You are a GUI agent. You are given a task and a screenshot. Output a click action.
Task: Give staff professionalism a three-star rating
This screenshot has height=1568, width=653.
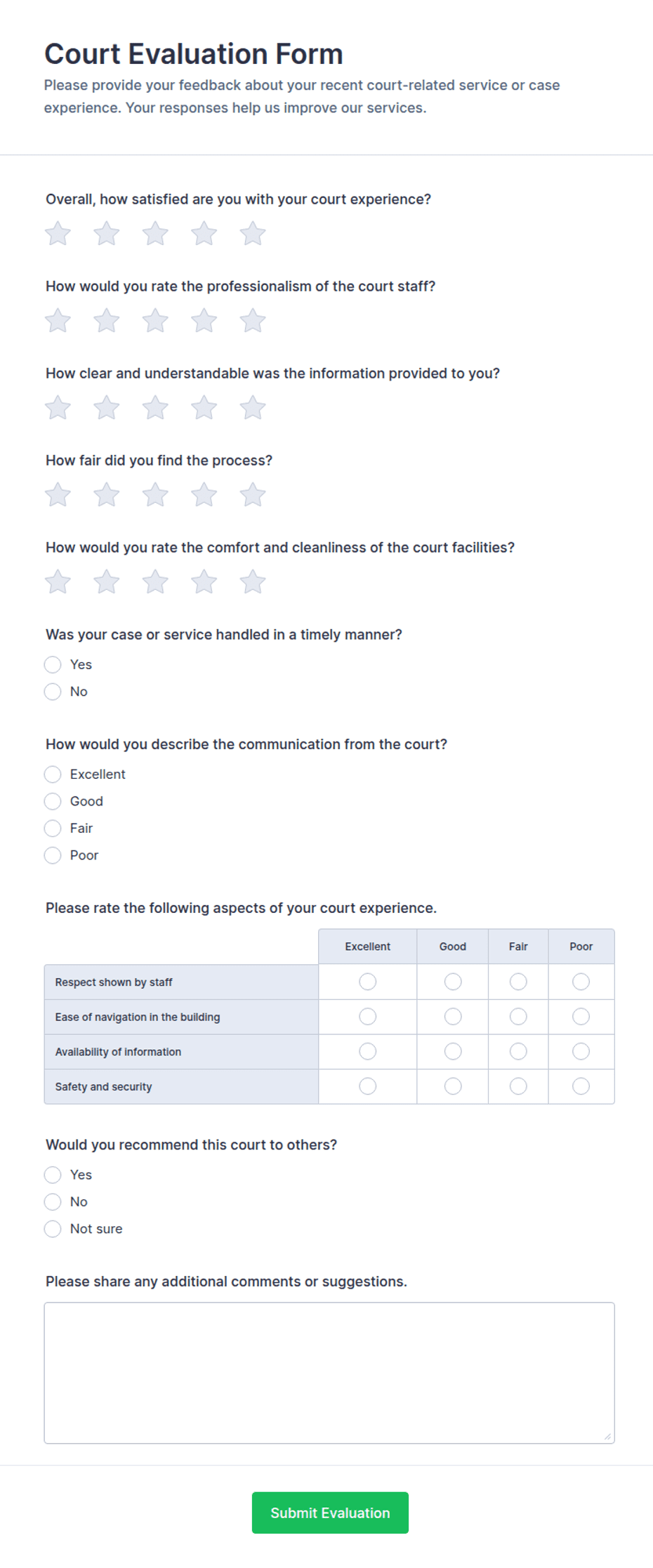pyautogui.click(x=155, y=321)
